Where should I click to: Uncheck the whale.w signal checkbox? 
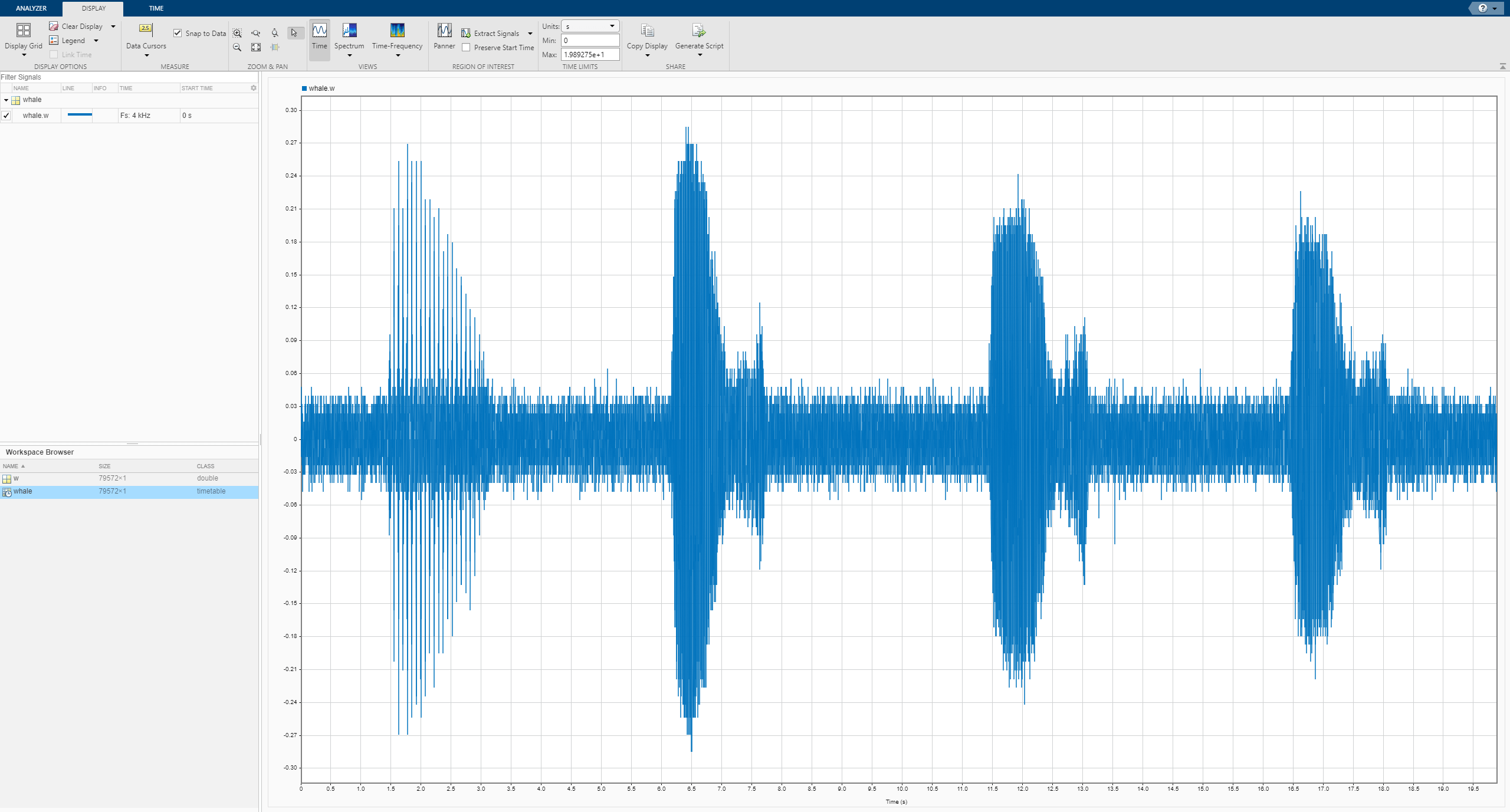pyautogui.click(x=6, y=116)
